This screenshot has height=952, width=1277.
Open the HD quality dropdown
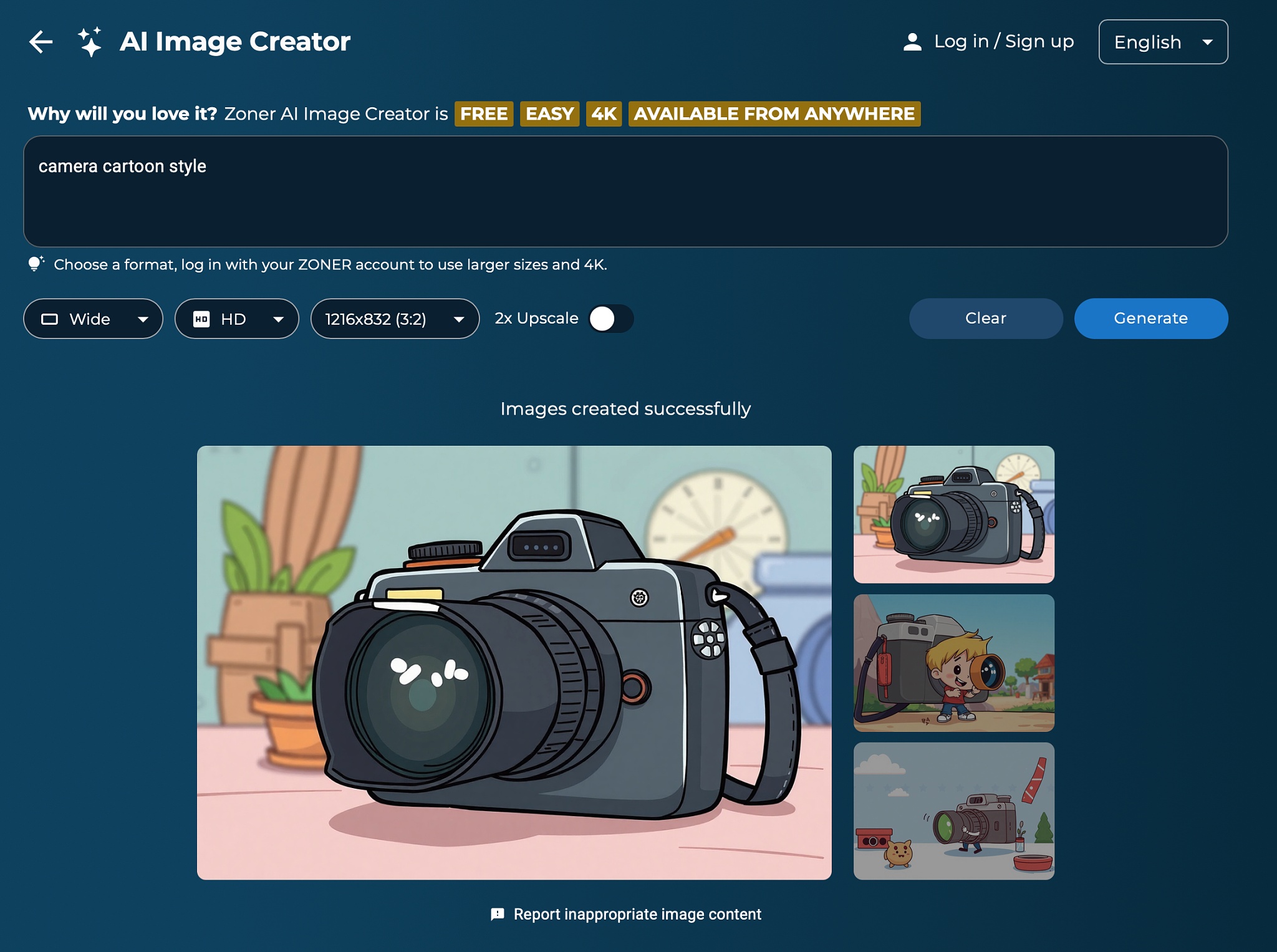[236, 319]
